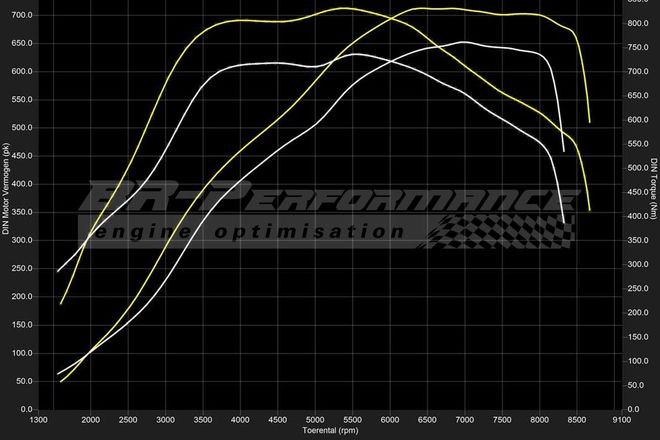Click the white curve's peak near 7000 rpm
This screenshot has height=440, width=660.
click(x=463, y=42)
